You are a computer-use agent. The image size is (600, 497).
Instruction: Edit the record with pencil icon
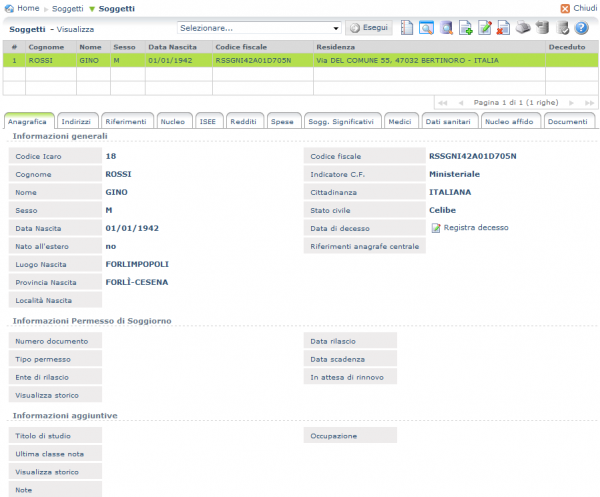pyautogui.click(x=485, y=28)
